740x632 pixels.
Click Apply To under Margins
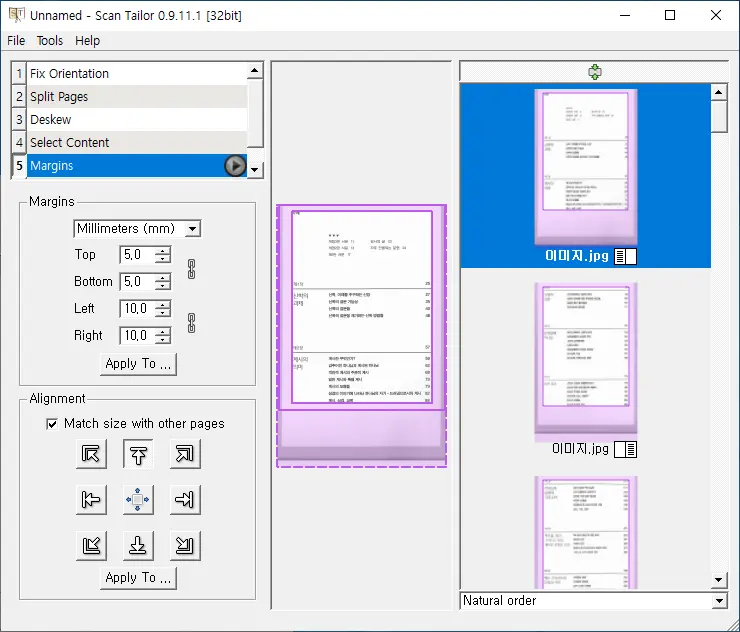[x=138, y=364]
